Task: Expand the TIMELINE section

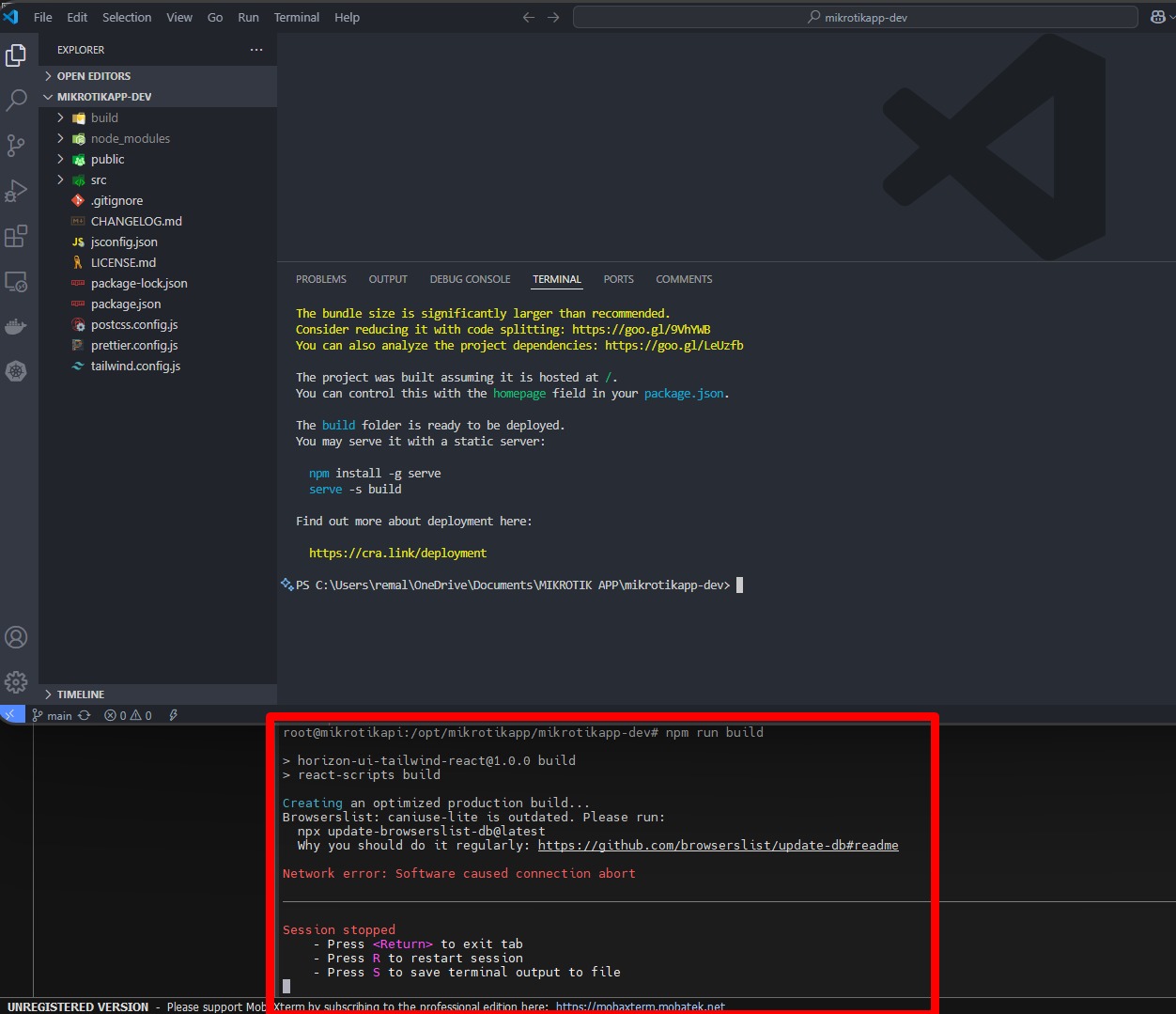Action: coord(158,694)
